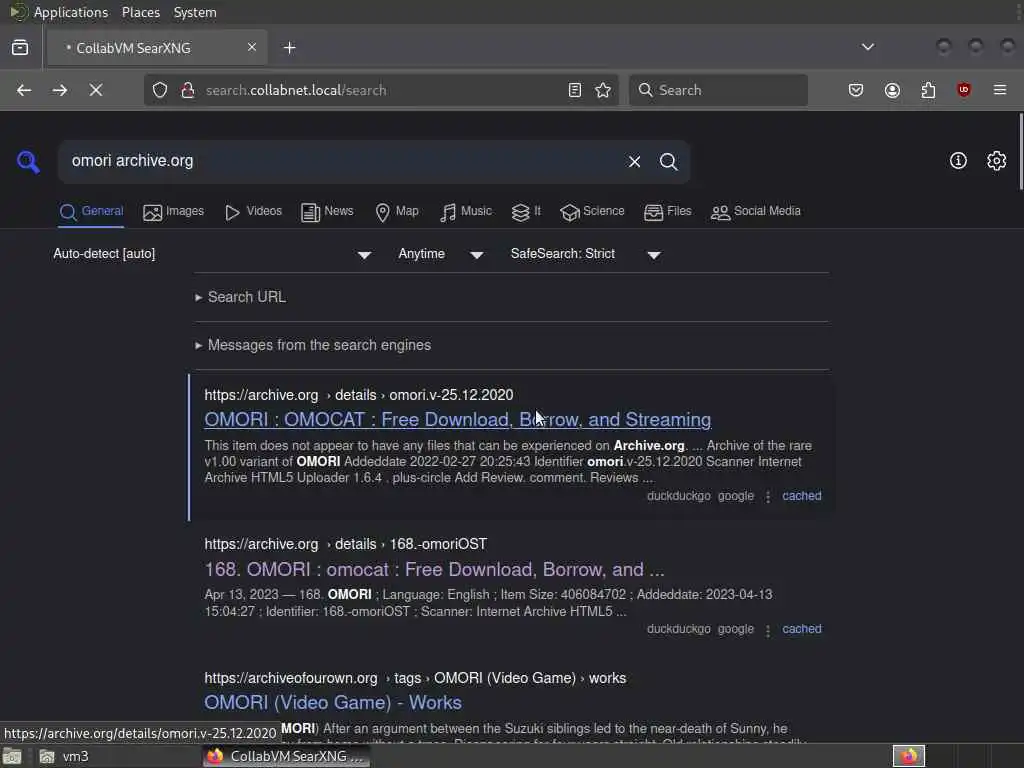Switch to Files category
This screenshot has width=1024, height=768.
pyautogui.click(x=667, y=212)
